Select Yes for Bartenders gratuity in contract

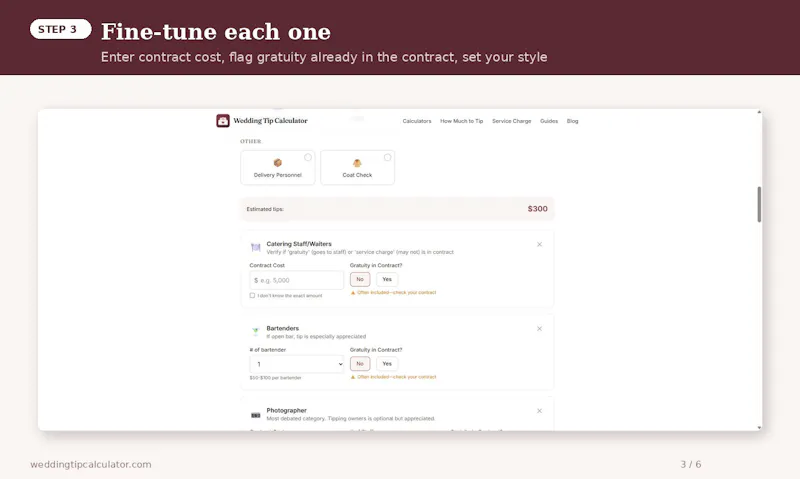(x=387, y=364)
